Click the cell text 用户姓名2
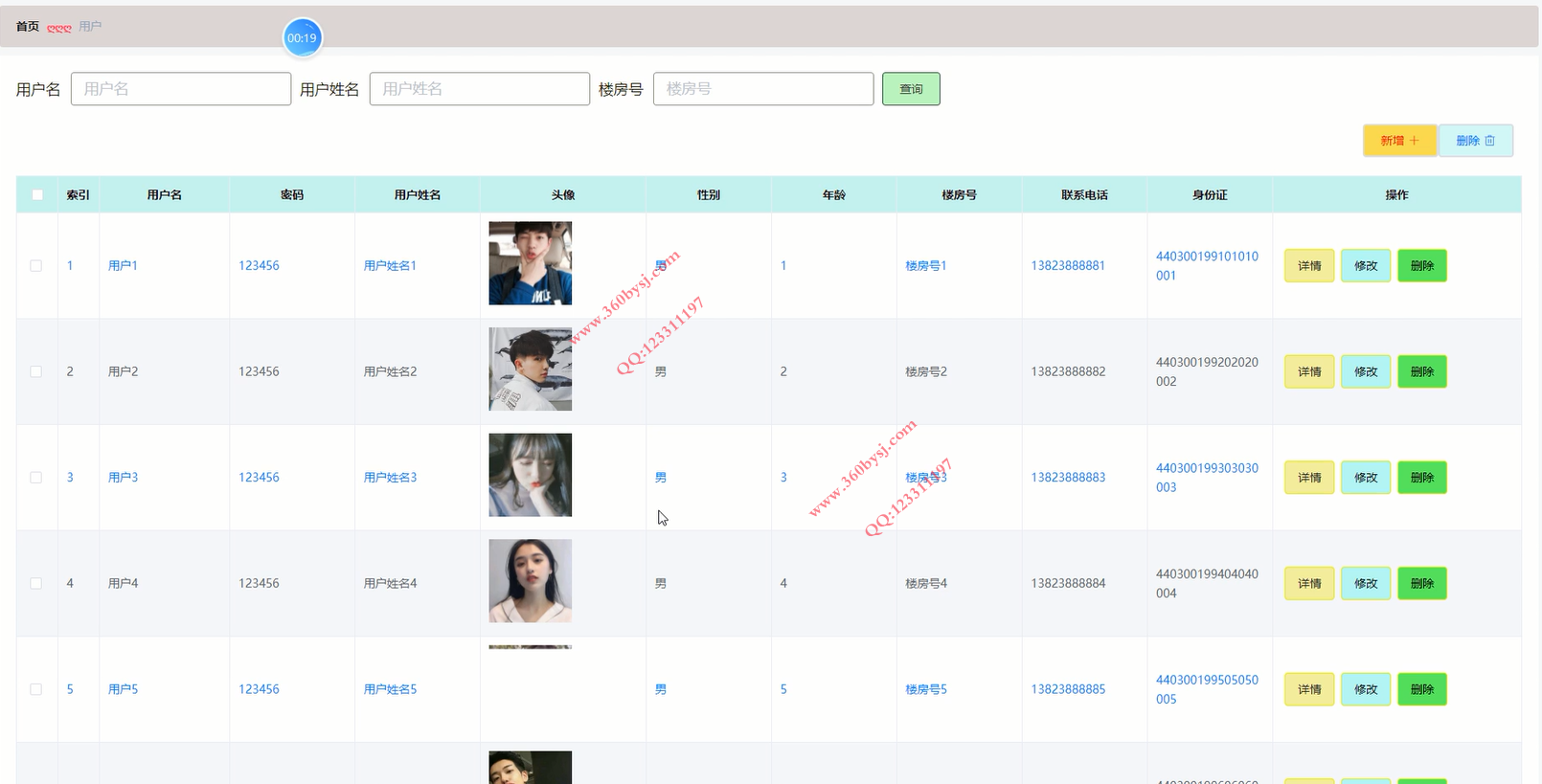The width and height of the screenshot is (1542, 784). (390, 371)
